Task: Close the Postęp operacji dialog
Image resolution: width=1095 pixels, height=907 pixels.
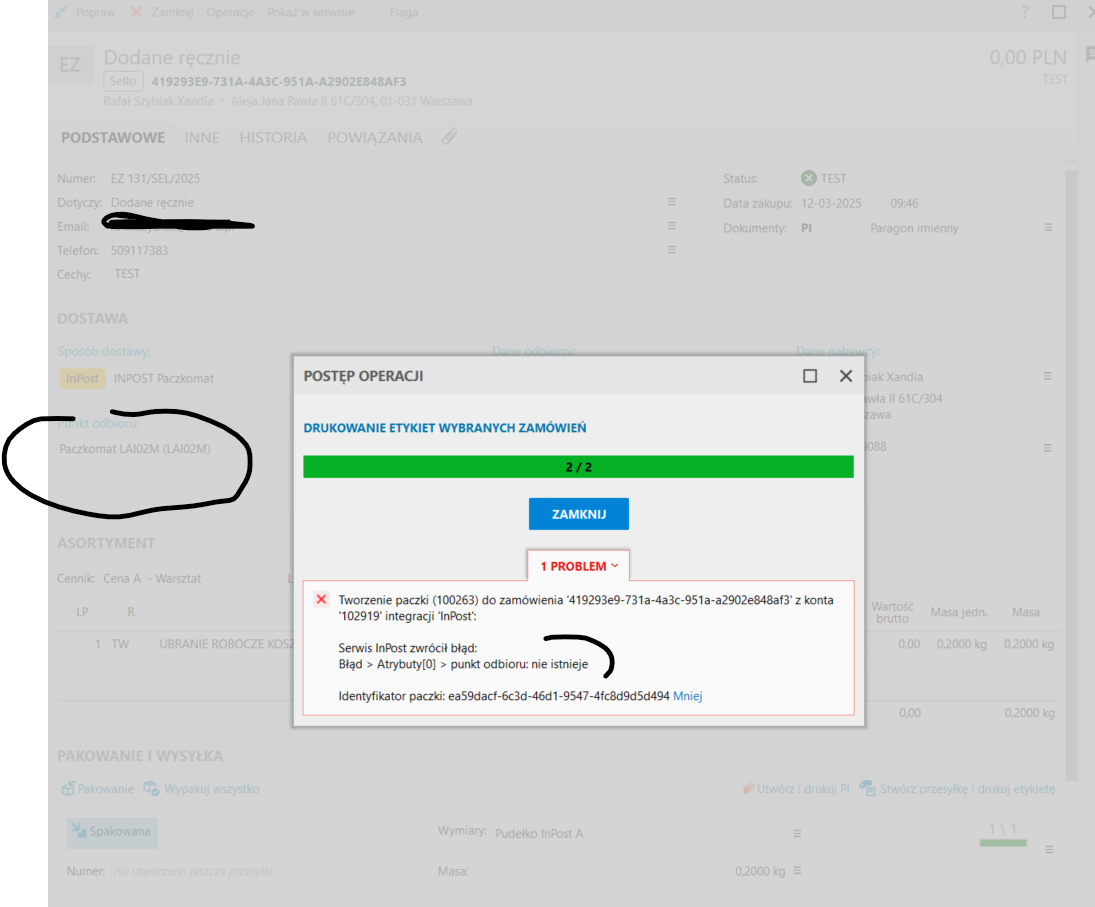Action: 846,376
